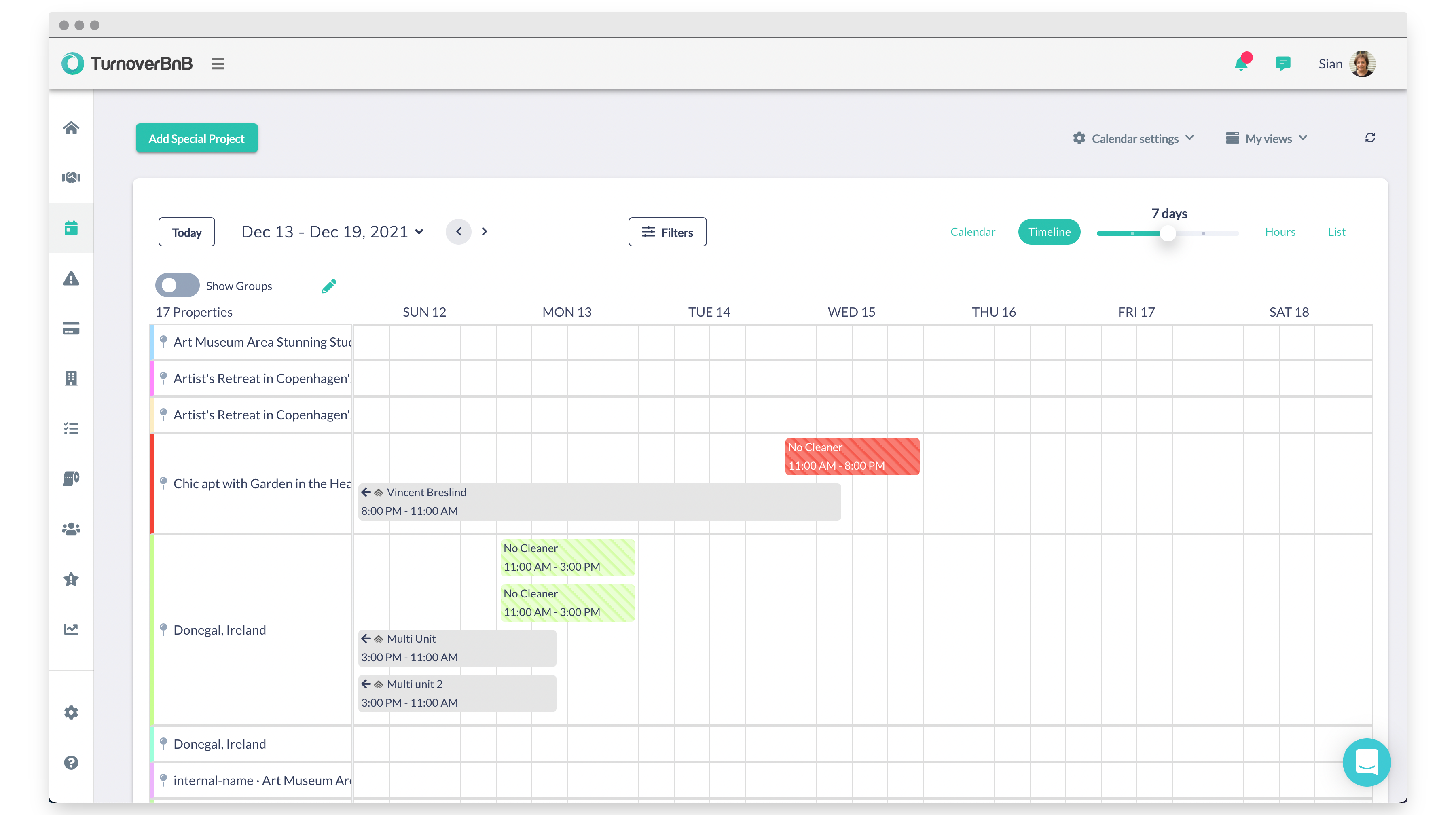Open the red No Cleaner booking block
The height and width of the screenshot is (815, 1456).
(852, 456)
